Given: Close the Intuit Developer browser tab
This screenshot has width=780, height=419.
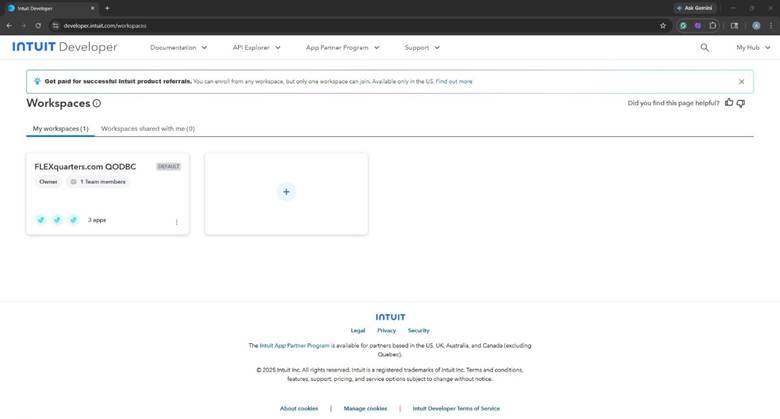Looking at the screenshot, I should 92,8.
